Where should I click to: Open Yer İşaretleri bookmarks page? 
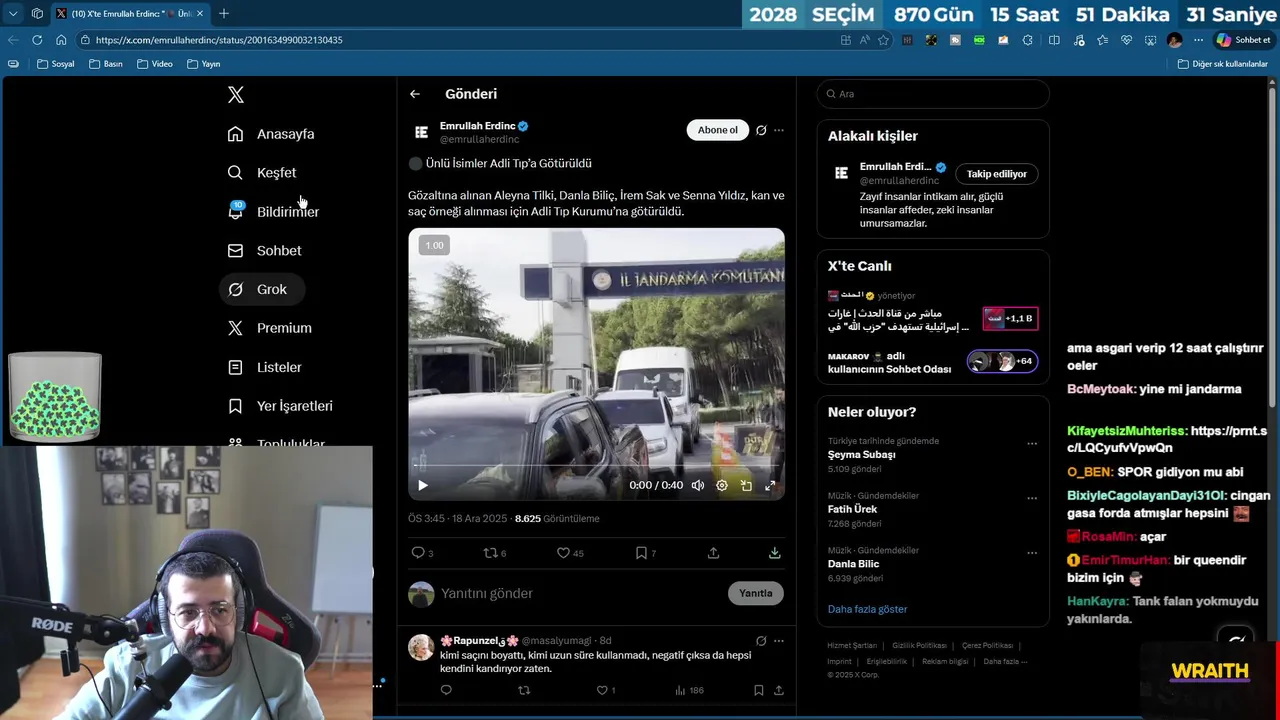[281, 406]
